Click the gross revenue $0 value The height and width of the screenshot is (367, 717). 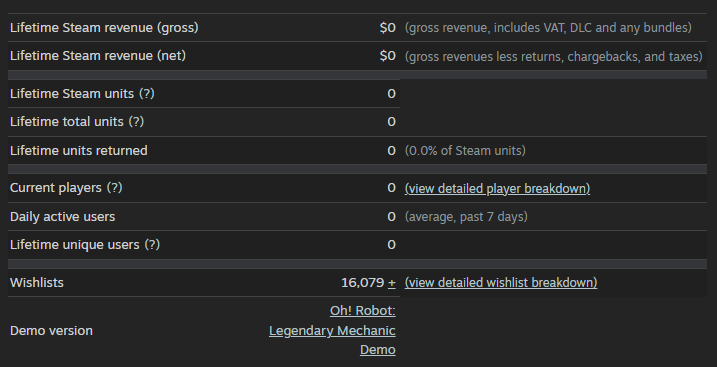[387, 28]
